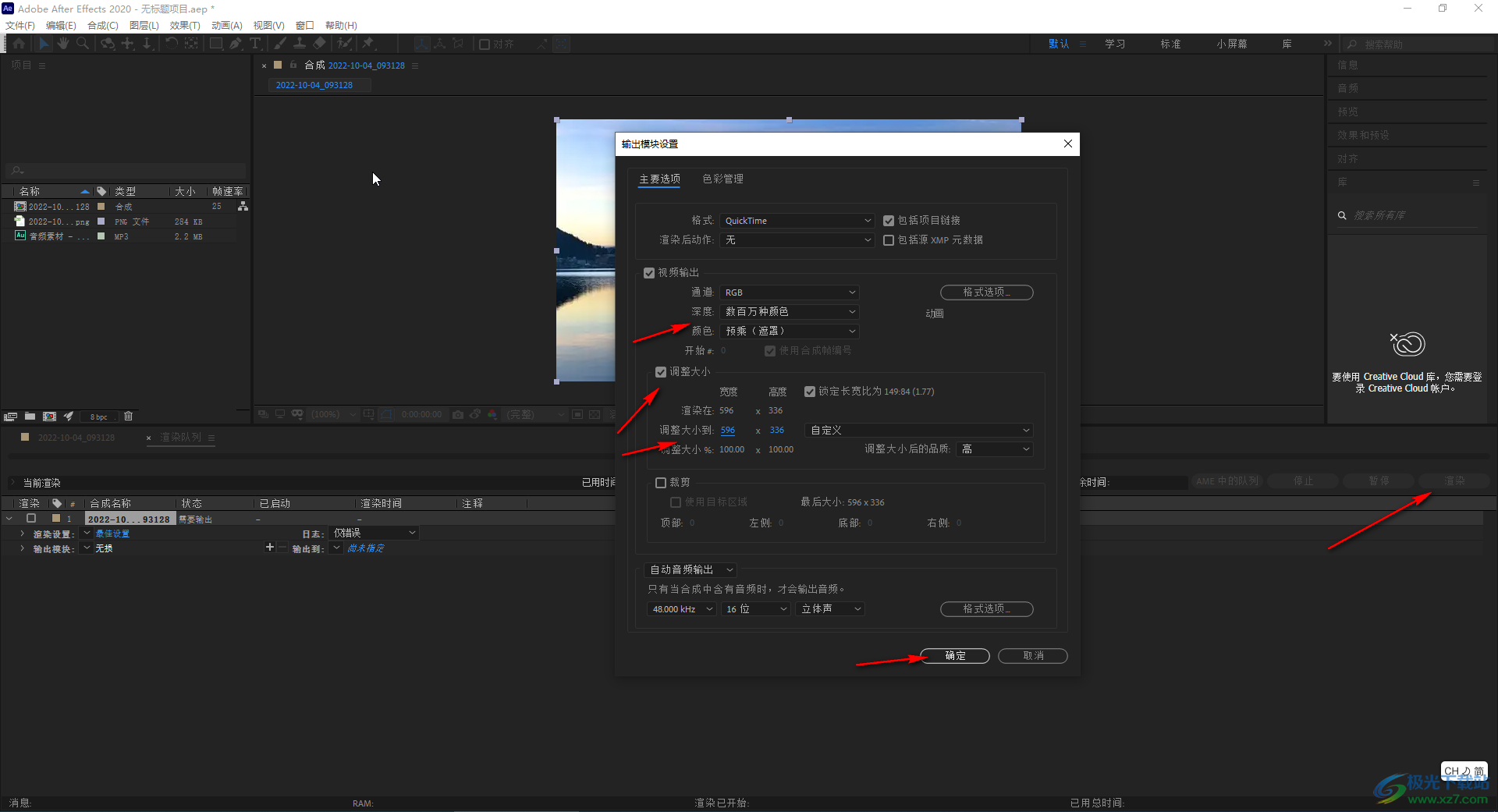Select the Pan Behind anchor point tool
This screenshot has height=812, width=1498.
pyautogui.click(x=191, y=44)
